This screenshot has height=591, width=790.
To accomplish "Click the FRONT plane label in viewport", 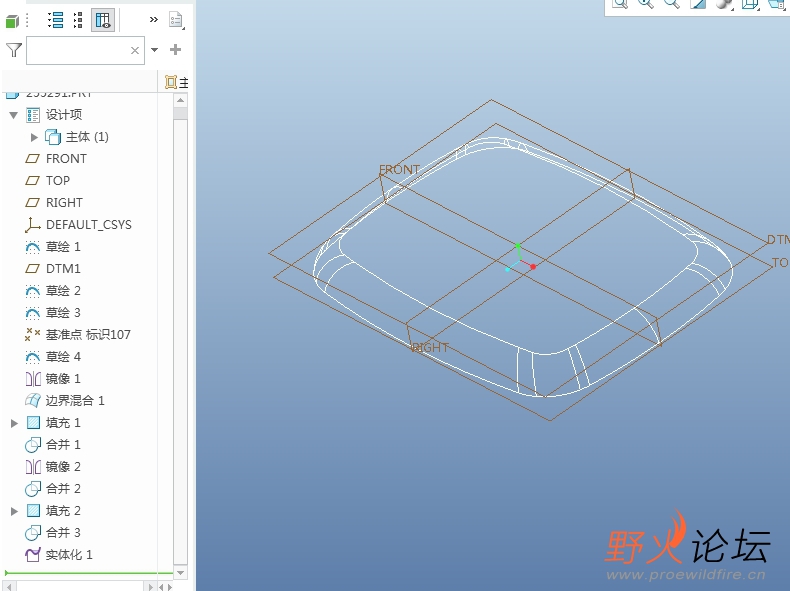I will [x=400, y=170].
